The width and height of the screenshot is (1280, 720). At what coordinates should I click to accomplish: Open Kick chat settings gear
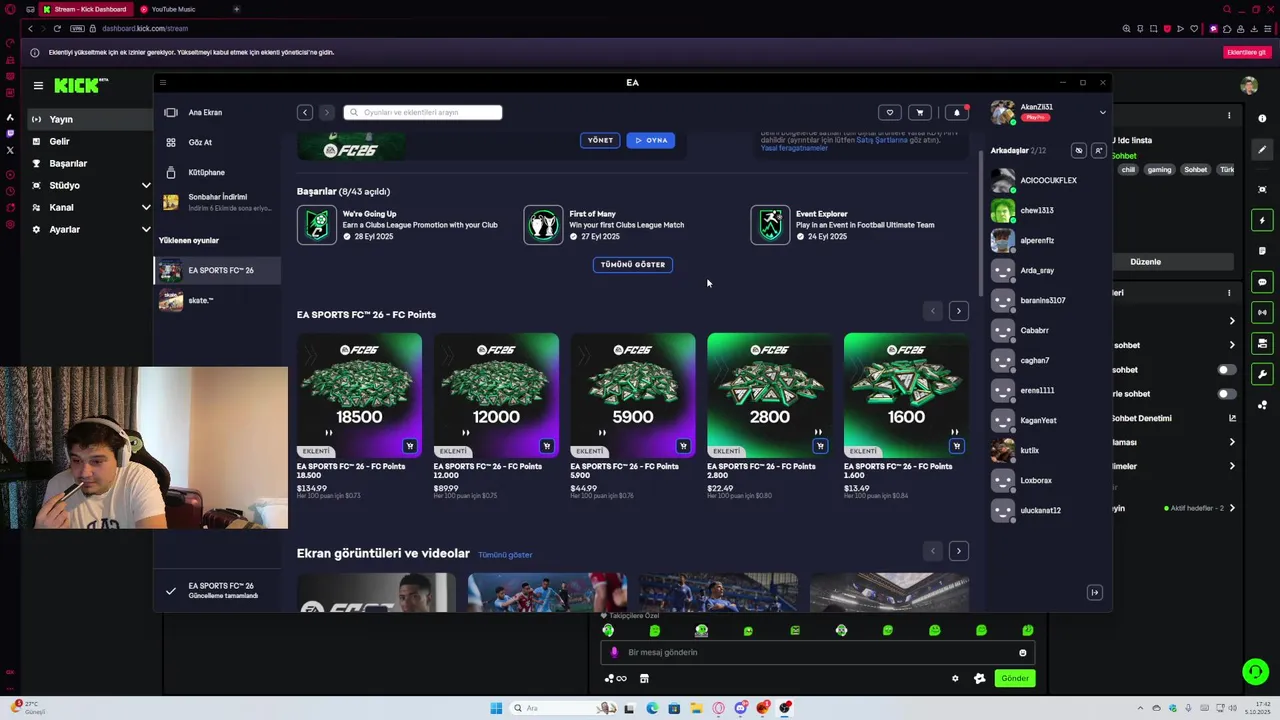pos(955,678)
